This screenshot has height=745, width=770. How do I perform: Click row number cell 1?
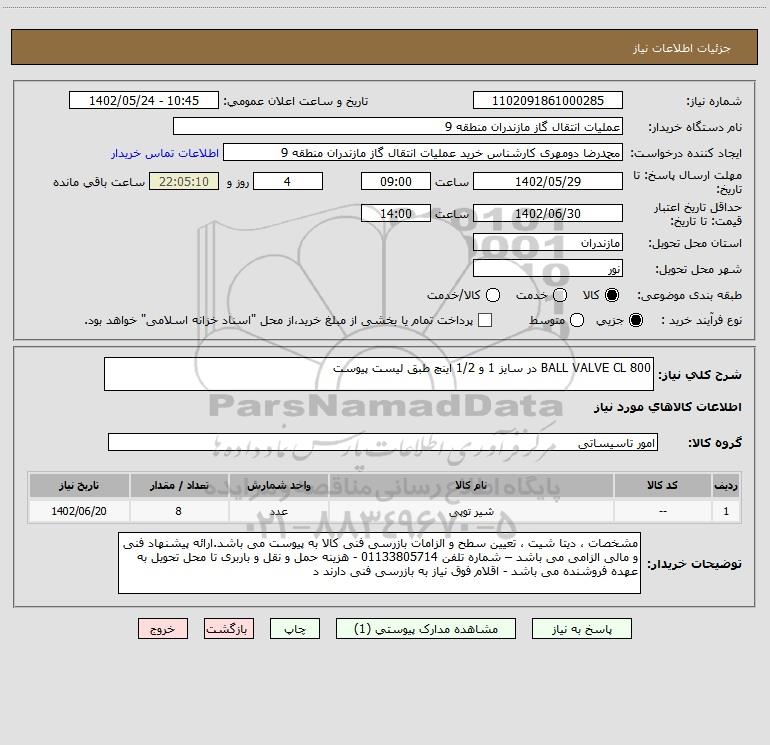(x=726, y=511)
